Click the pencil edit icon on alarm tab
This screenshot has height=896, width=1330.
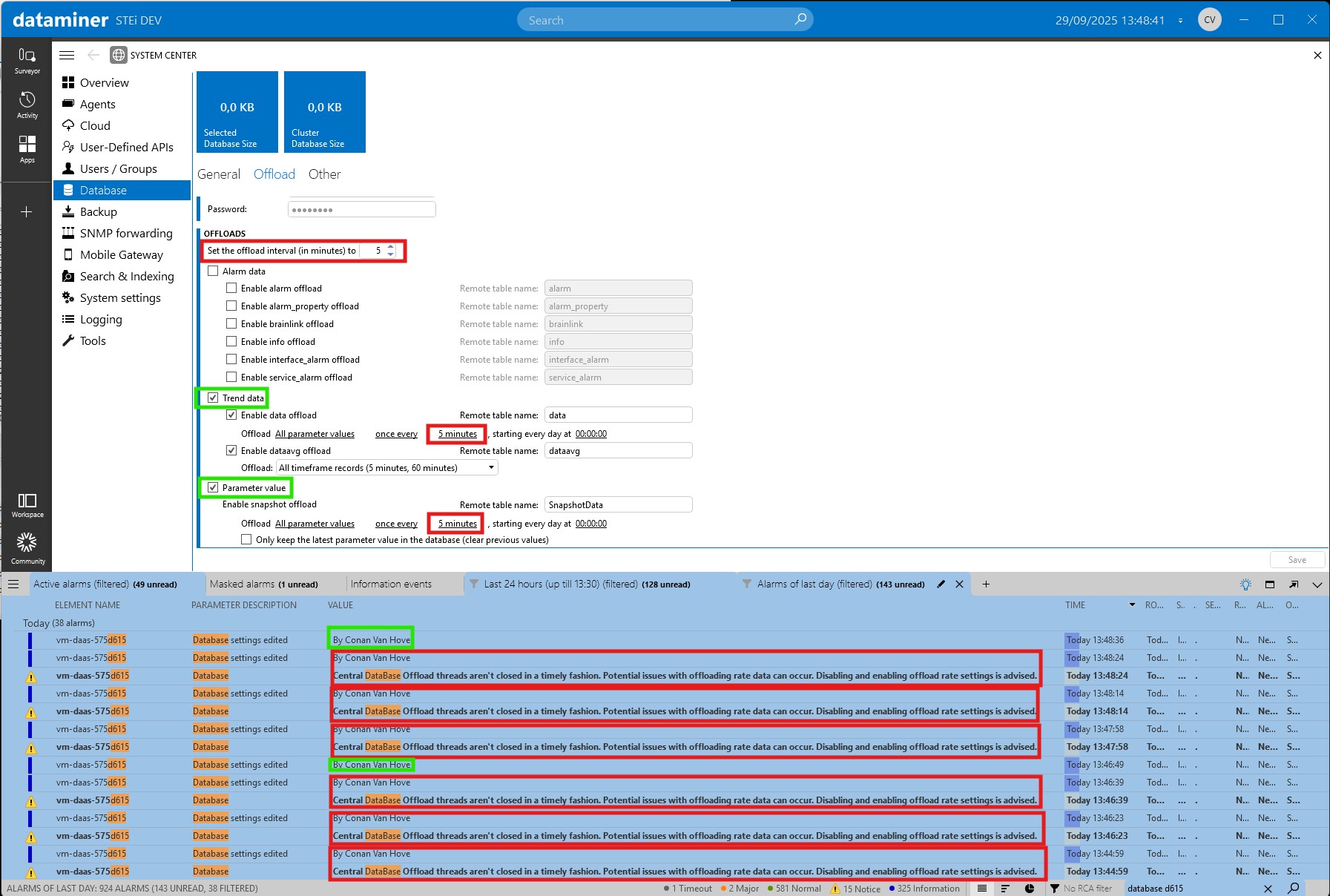[x=941, y=584]
